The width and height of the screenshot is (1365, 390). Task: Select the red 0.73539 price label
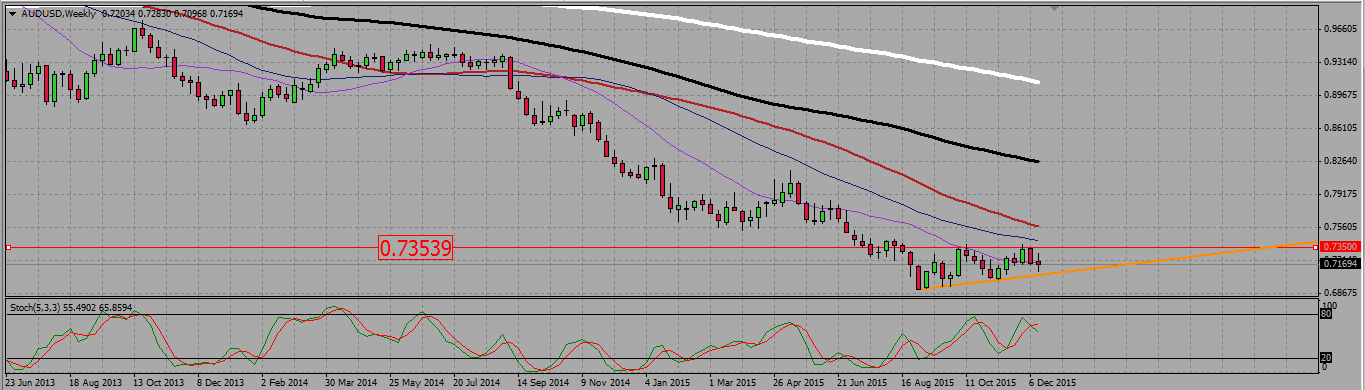point(416,248)
